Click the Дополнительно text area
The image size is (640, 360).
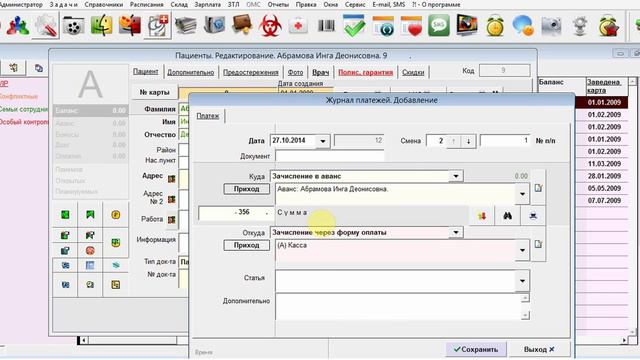[398, 307]
